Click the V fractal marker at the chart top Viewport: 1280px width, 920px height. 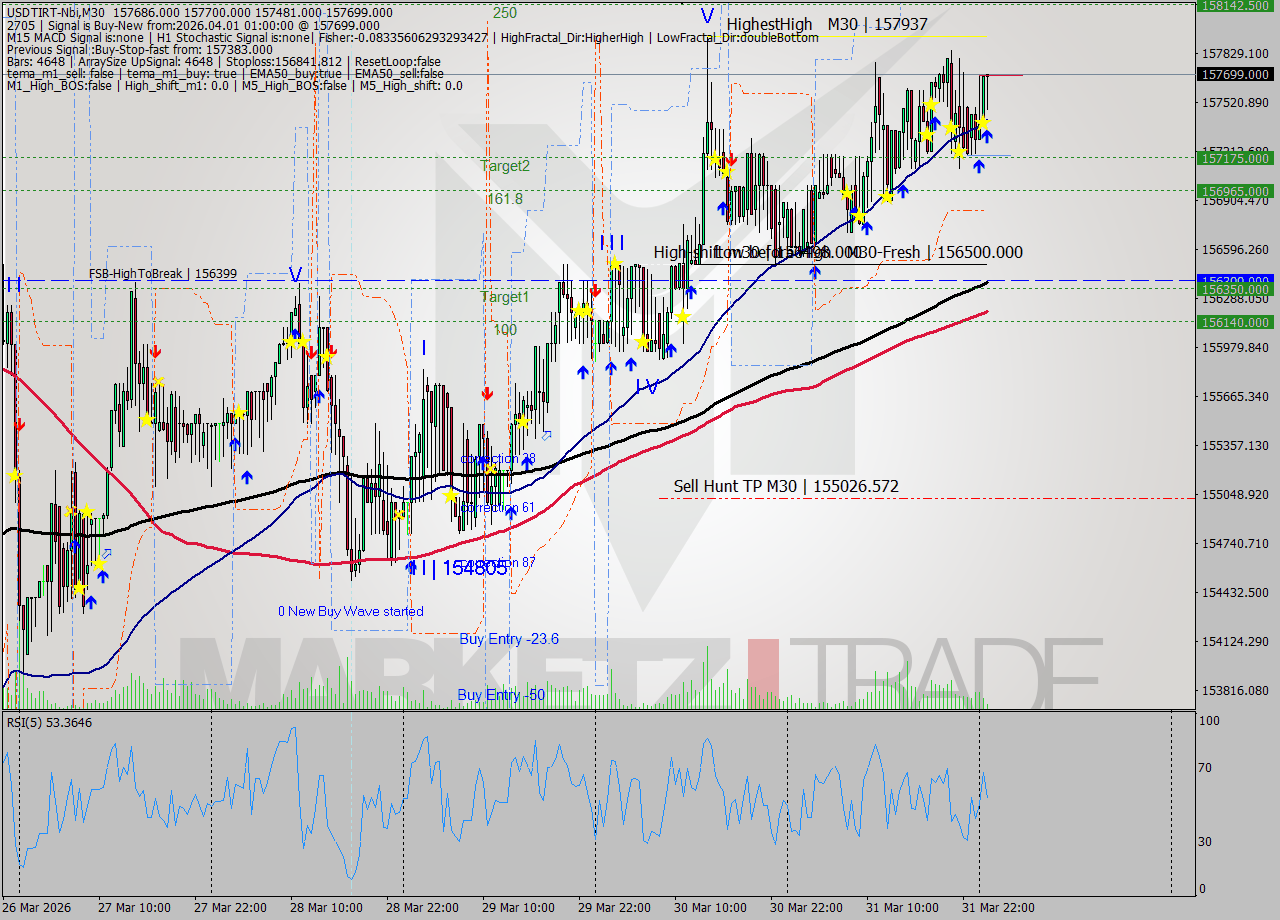[x=707, y=15]
